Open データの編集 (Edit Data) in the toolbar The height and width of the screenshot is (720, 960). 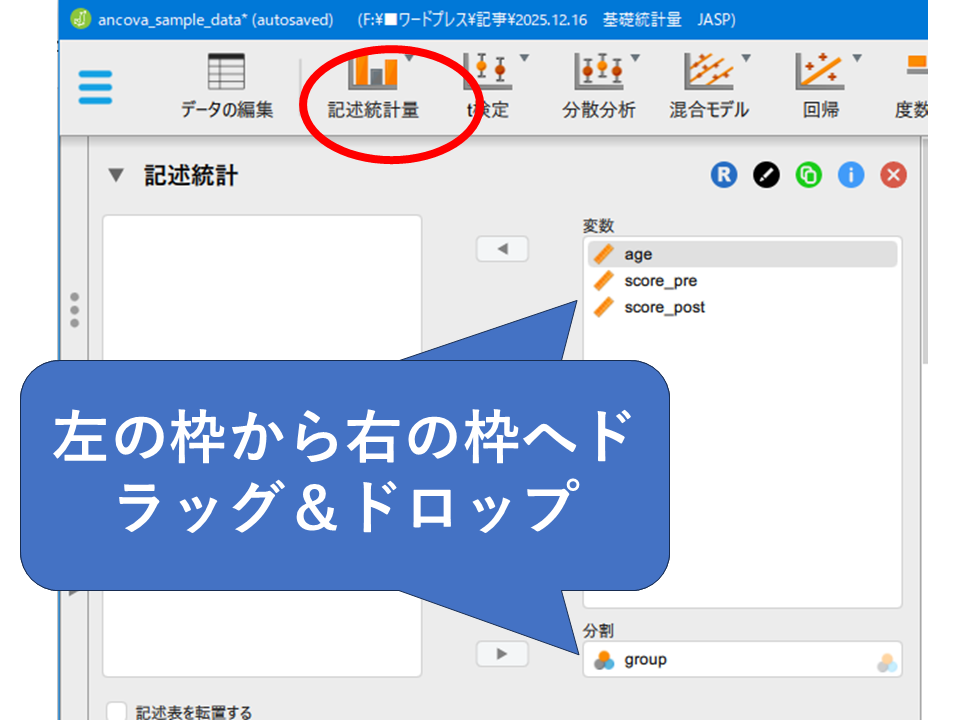click(227, 87)
